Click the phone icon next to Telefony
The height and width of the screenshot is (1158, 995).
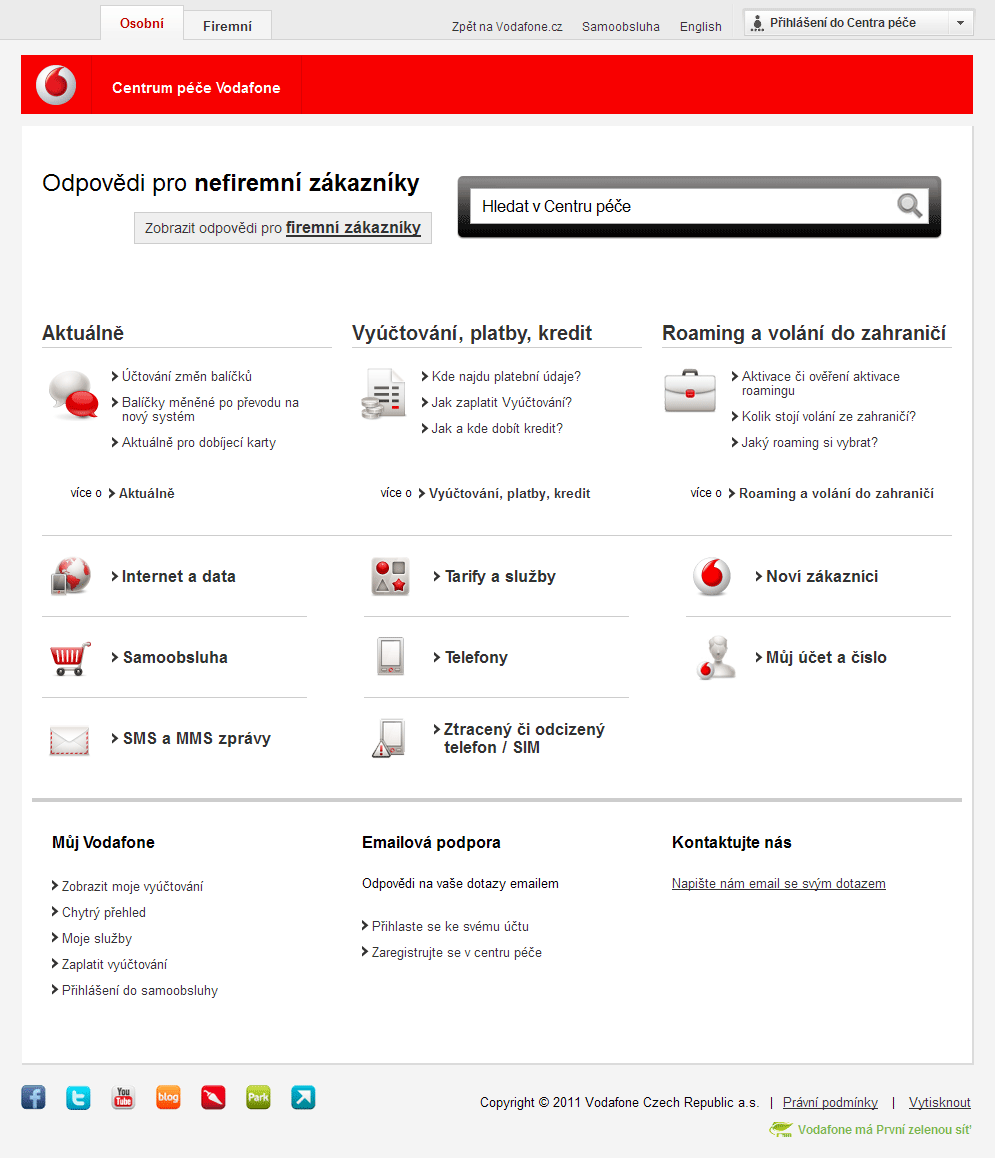(391, 656)
